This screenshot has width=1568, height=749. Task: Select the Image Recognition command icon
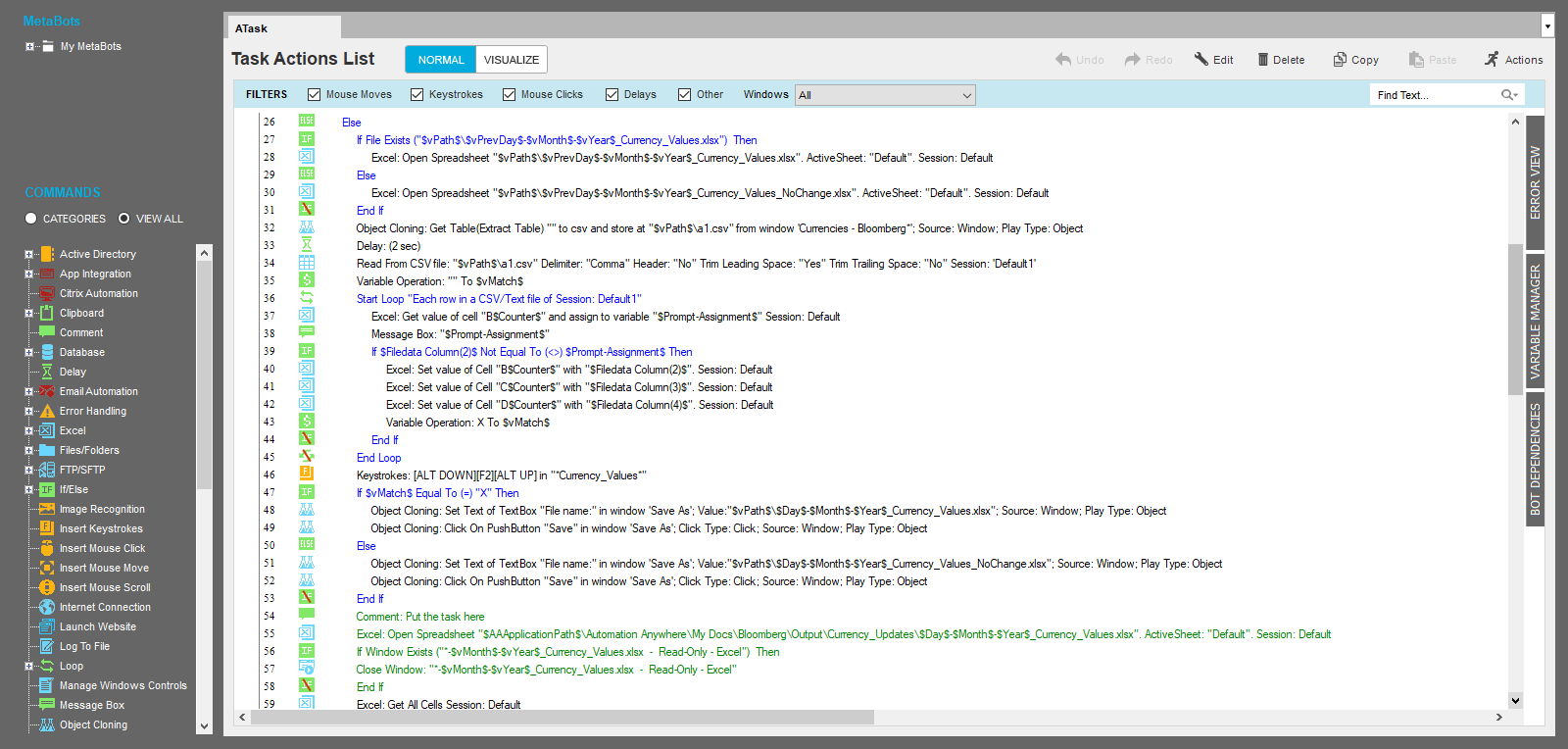(x=46, y=509)
